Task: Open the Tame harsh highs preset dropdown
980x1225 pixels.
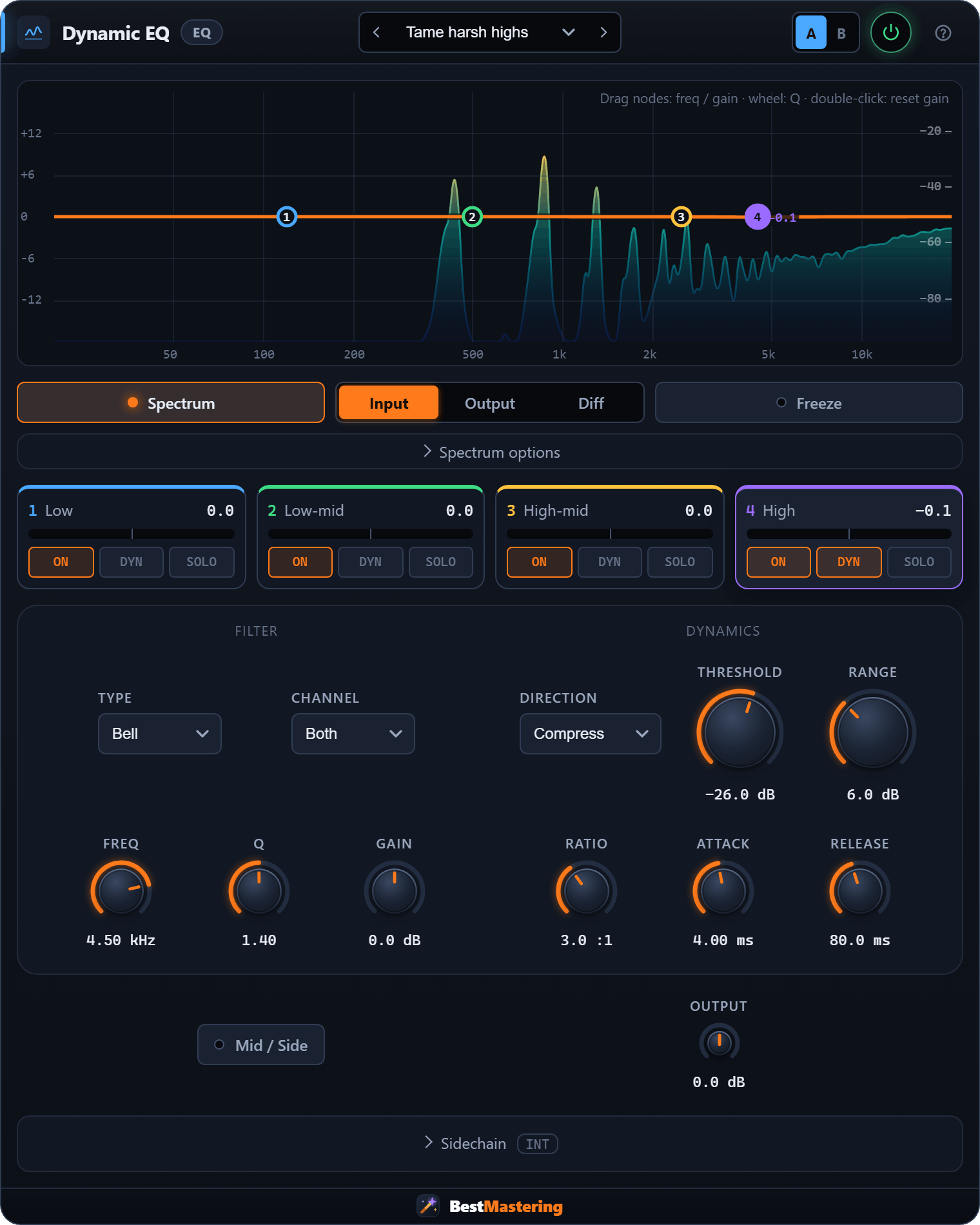Action: coord(490,32)
